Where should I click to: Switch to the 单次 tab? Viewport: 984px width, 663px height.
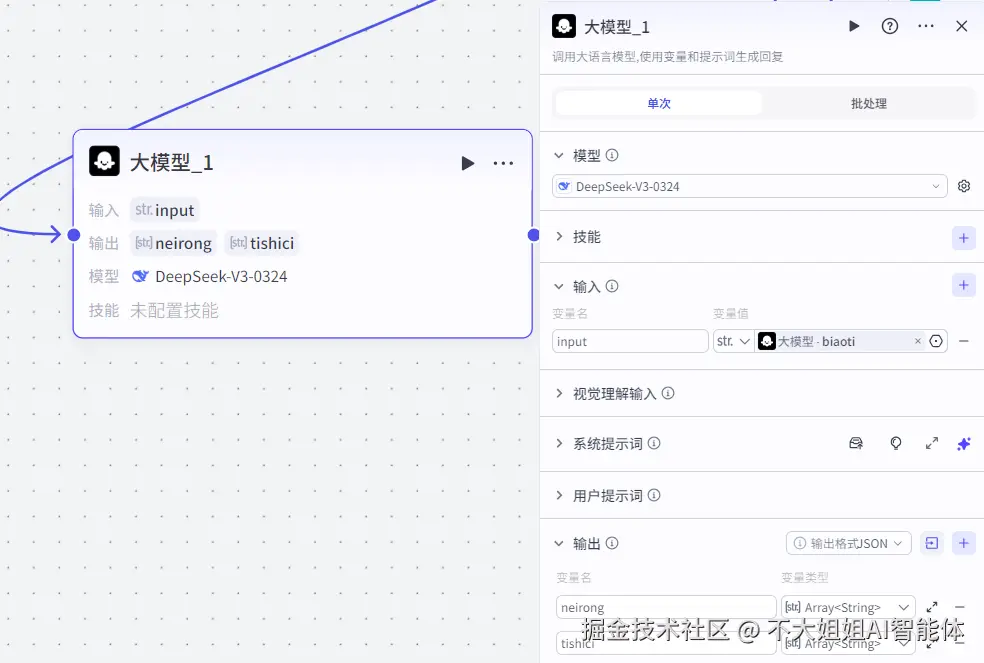coord(659,104)
